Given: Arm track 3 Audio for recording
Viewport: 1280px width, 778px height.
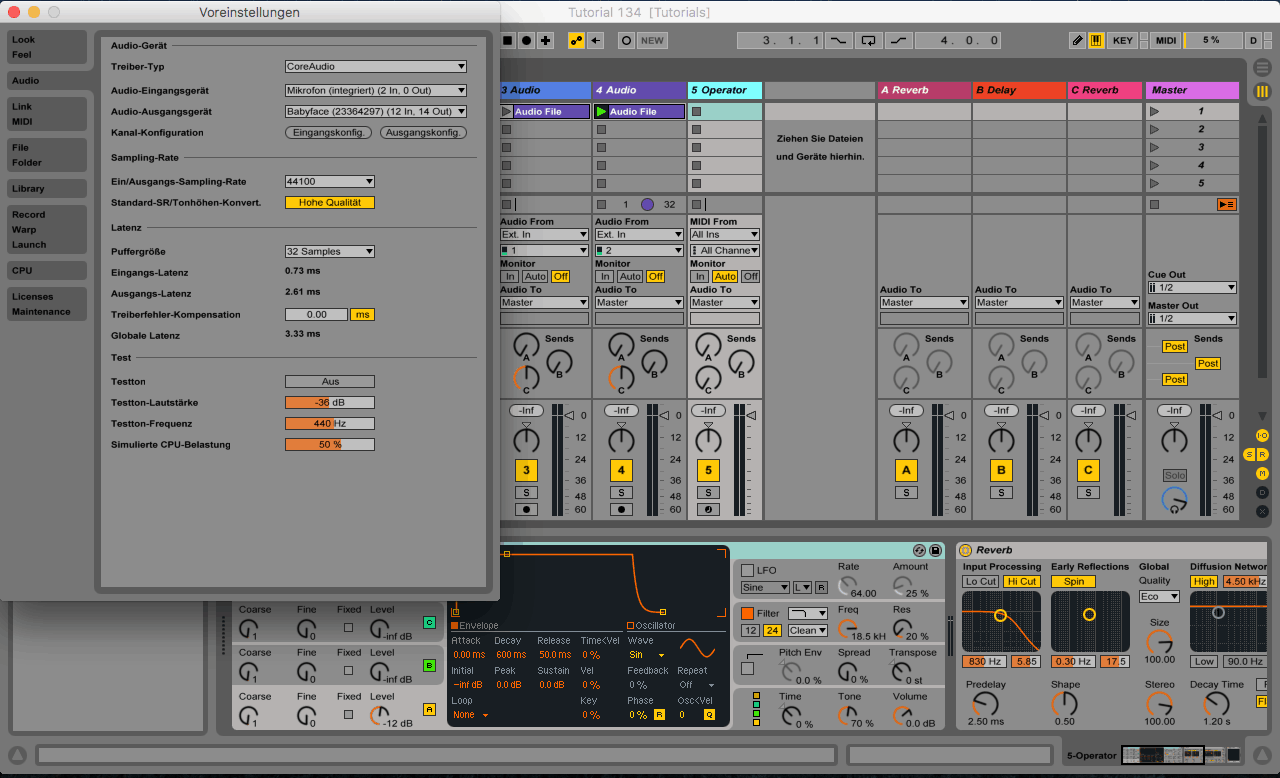Looking at the screenshot, I should click(526, 509).
